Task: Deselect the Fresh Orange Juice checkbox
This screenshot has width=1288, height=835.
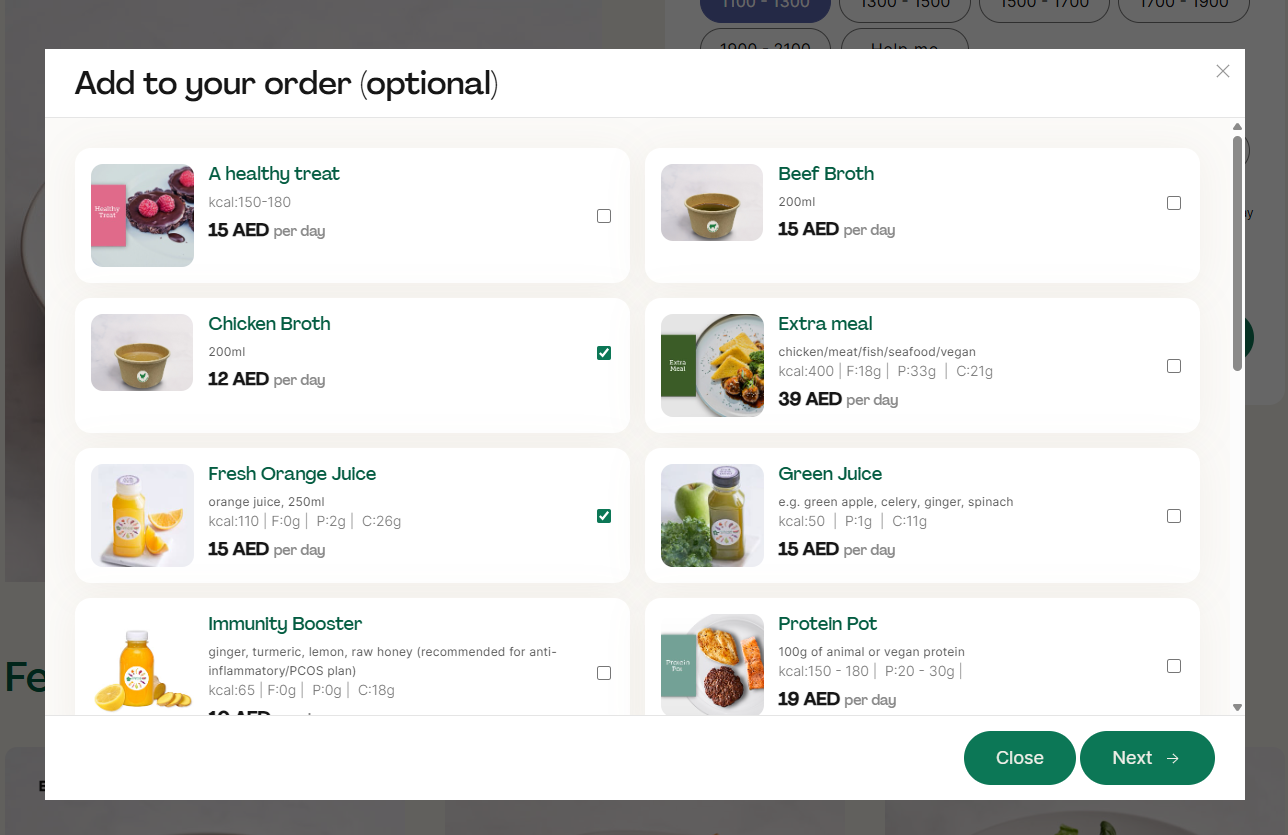Action: point(604,516)
